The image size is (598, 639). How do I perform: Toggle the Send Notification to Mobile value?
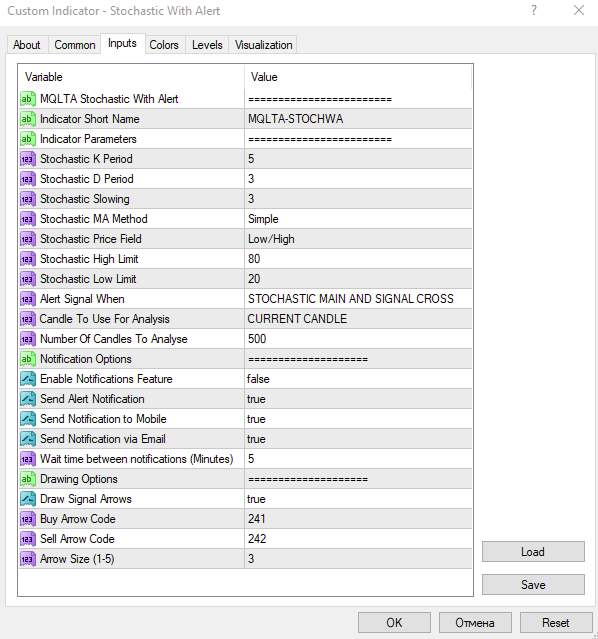coord(358,419)
